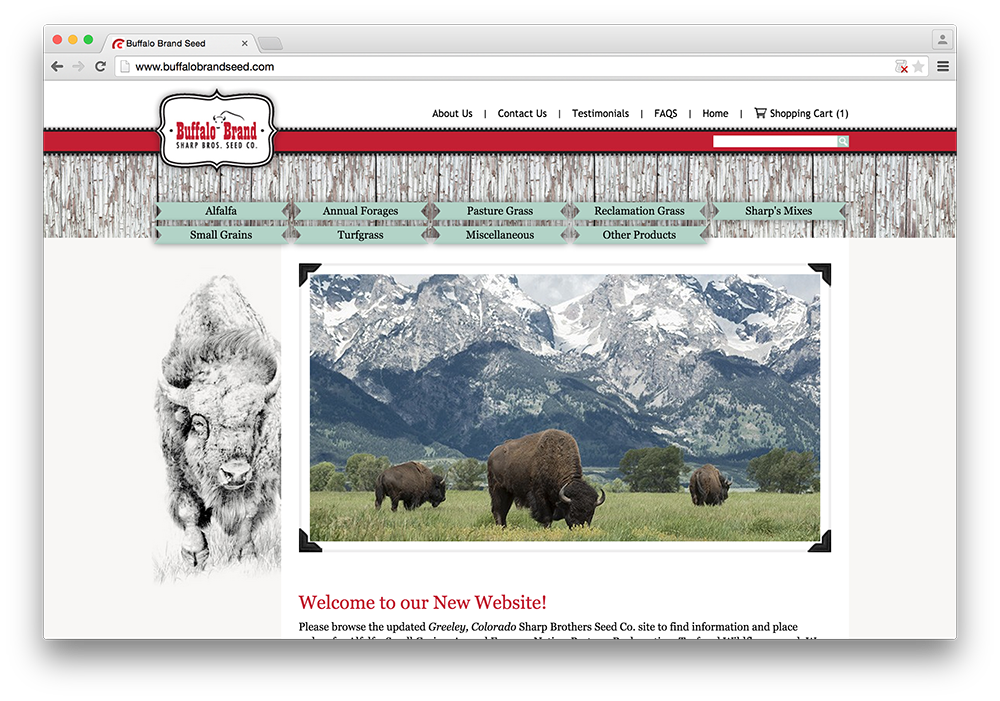Open the FAQS page
Viewport: 1000px width, 701px height.
(666, 114)
